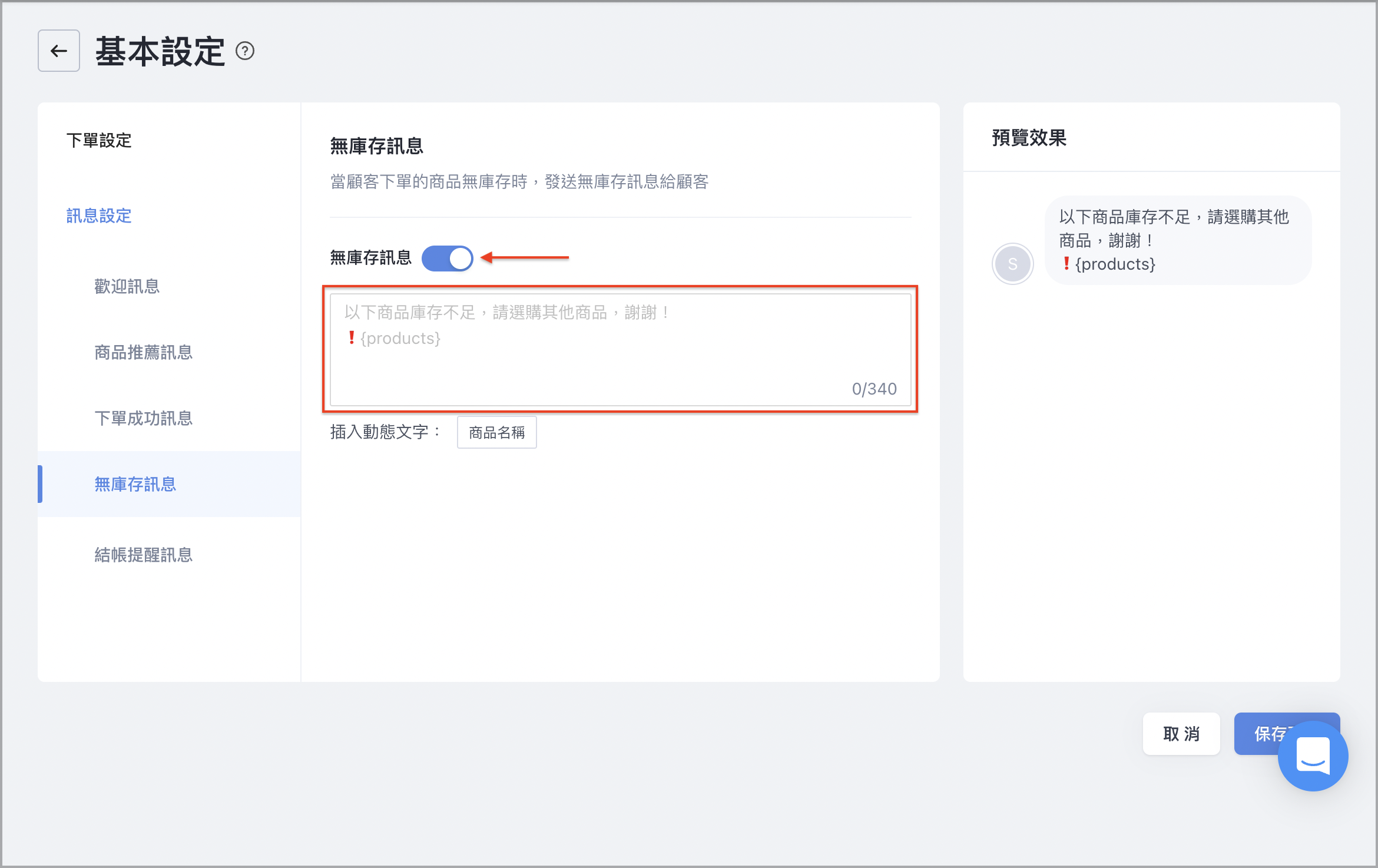Screen dimensions: 1378x868
Task: Click the S avatar in preview
Action: pos(1012,264)
